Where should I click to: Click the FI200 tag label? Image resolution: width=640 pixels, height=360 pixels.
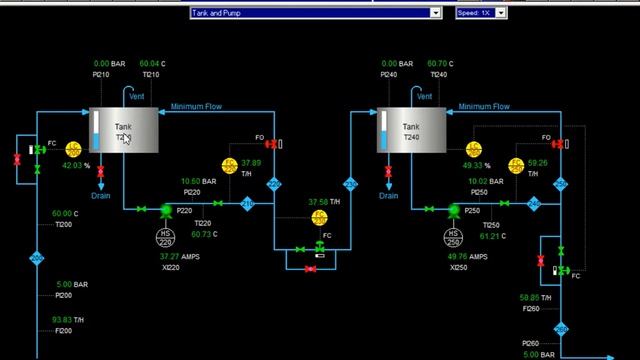(x=64, y=331)
